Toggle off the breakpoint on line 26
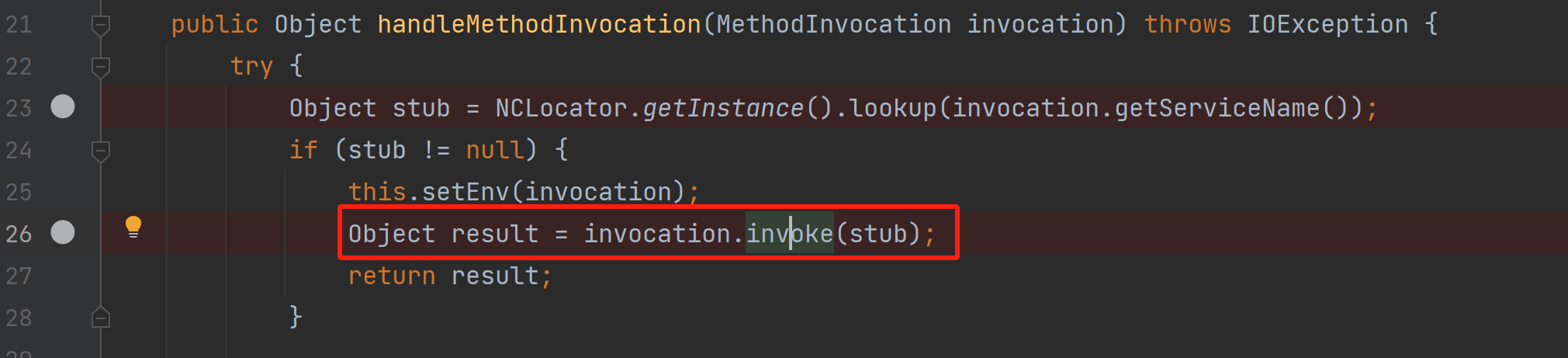The width and height of the screenshot is (1568, 358). [63, 232]
